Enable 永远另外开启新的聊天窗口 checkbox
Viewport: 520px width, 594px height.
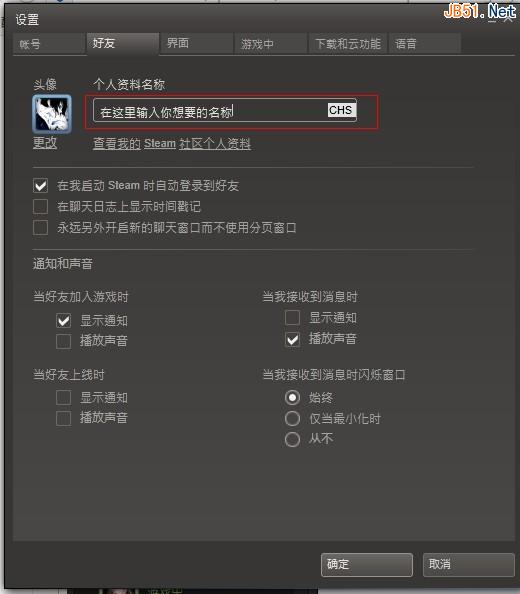point(41,228)
